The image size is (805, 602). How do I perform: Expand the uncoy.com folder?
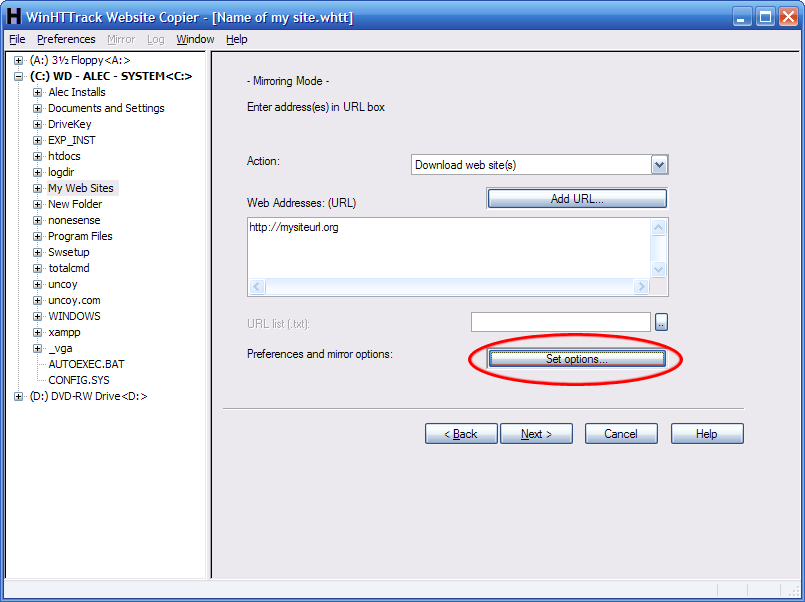pos(37,300)
